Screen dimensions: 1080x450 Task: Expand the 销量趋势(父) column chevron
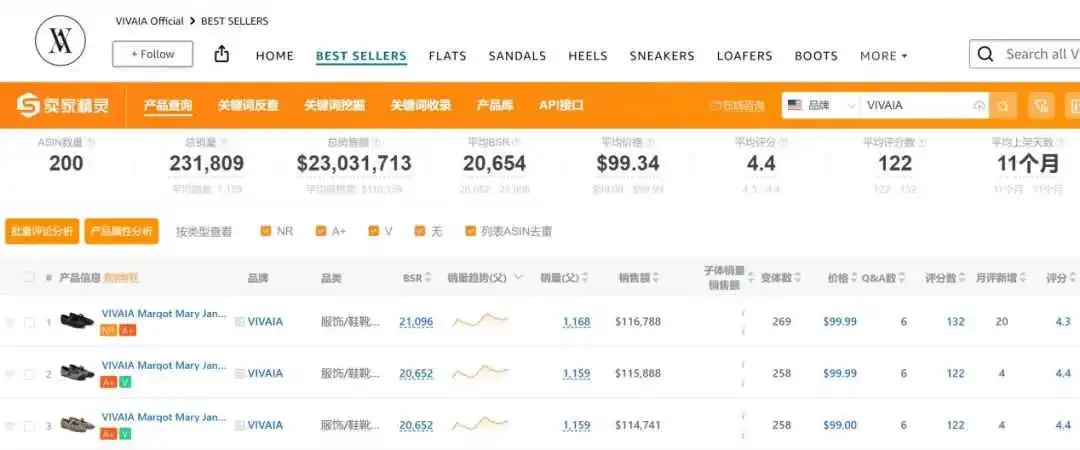click(x=519, y=278)
